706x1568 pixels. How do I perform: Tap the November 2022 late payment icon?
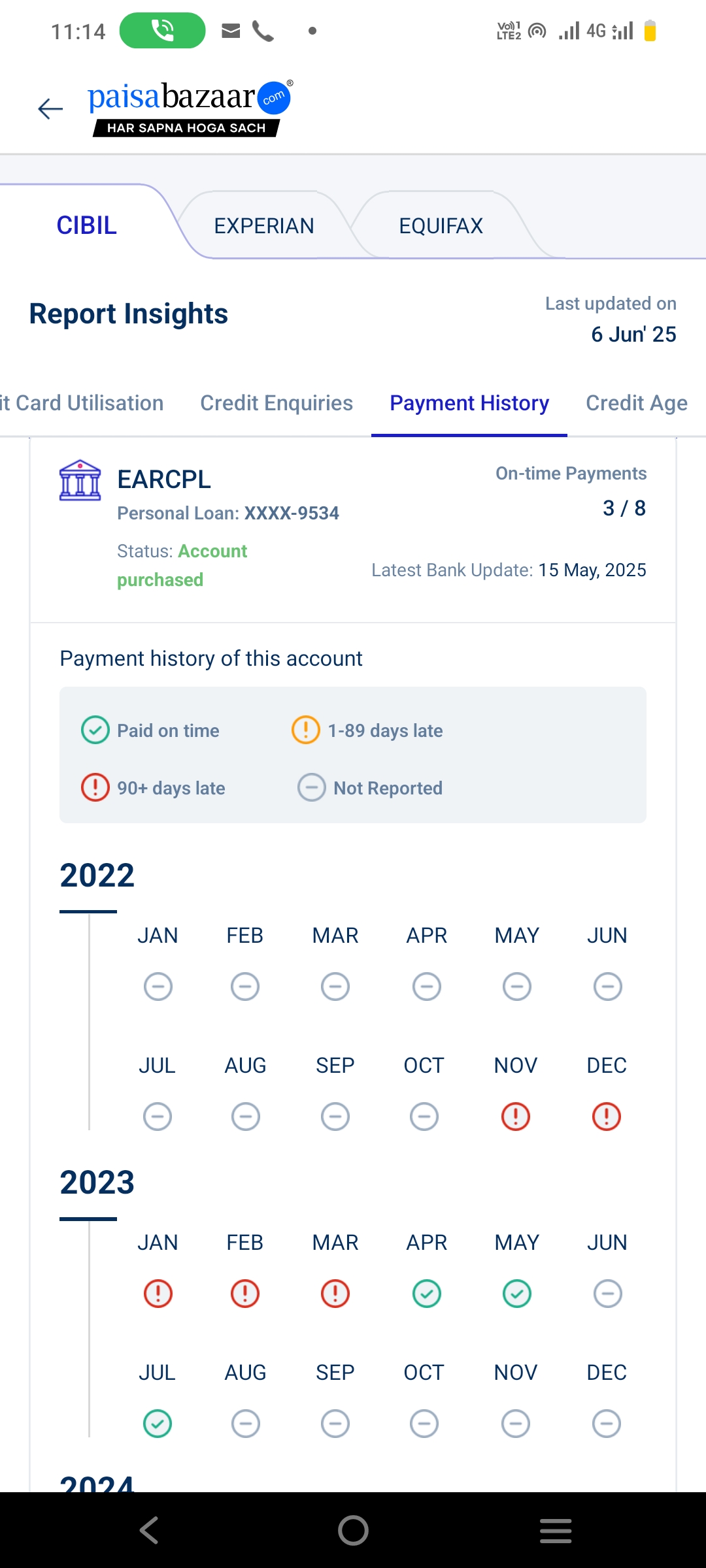pyautogui.click(x=516, y=1117)
